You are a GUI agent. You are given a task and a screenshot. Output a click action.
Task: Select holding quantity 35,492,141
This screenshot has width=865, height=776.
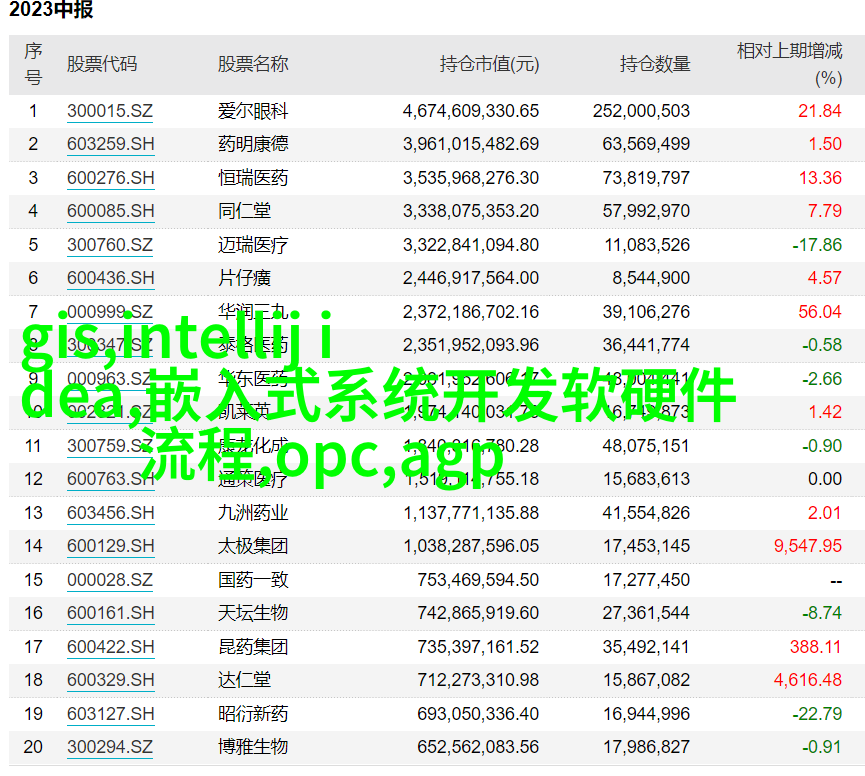click(646, 647)
